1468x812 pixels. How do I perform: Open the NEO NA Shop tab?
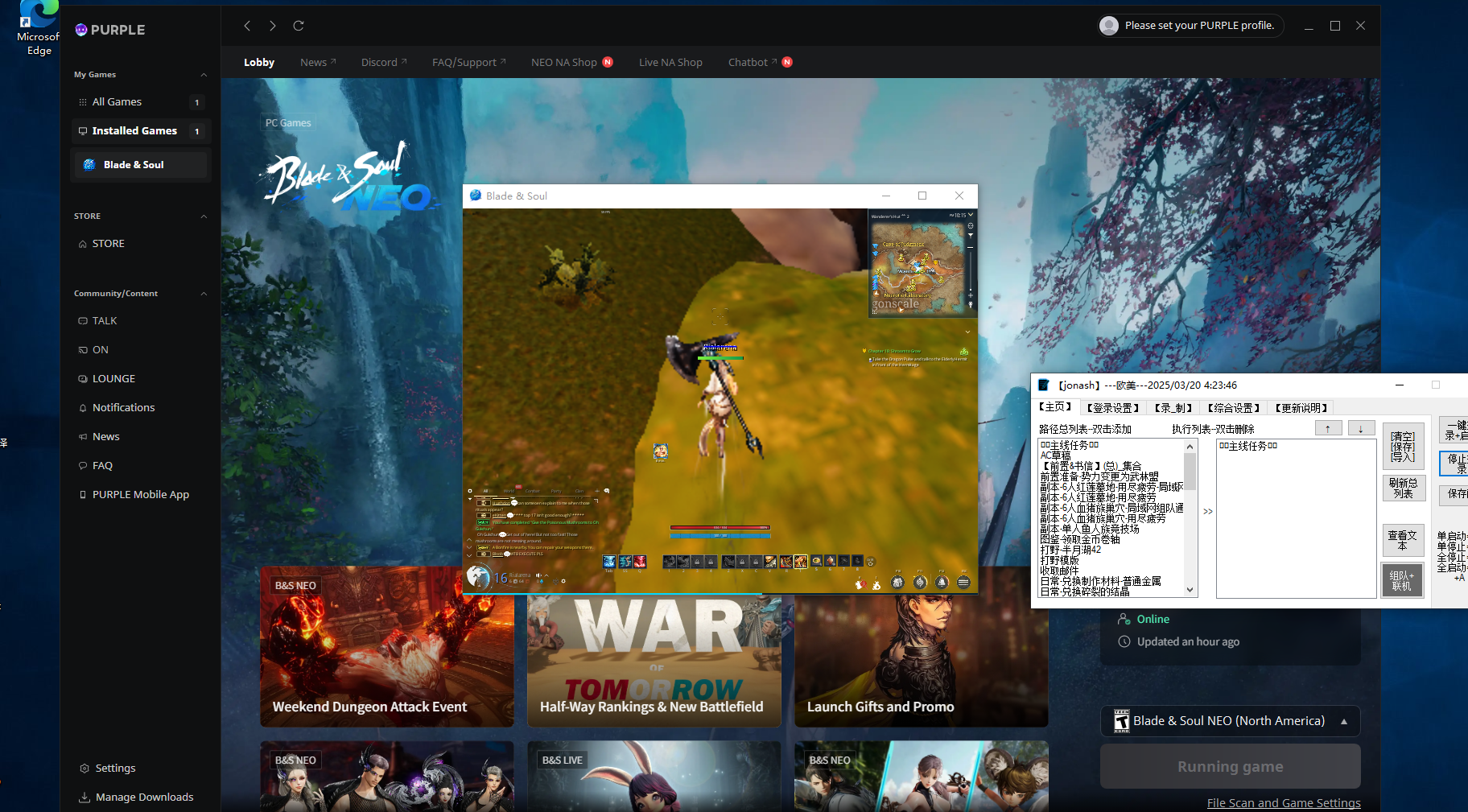564,62
